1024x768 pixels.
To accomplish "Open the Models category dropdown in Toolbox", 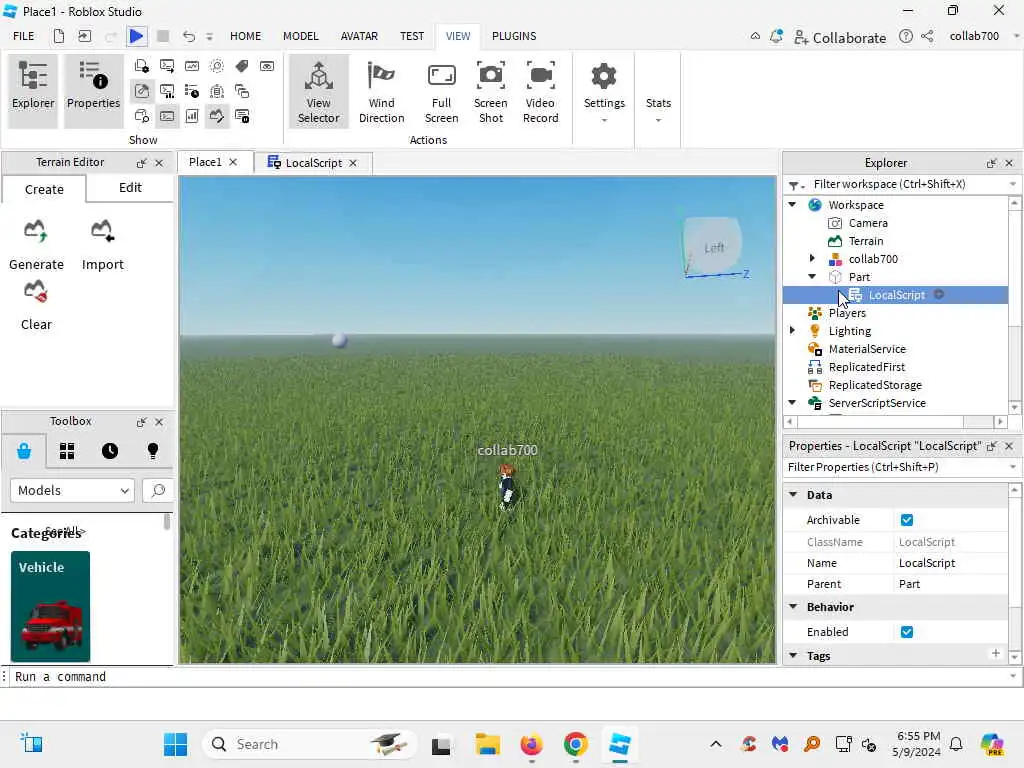I will (72, 490).
